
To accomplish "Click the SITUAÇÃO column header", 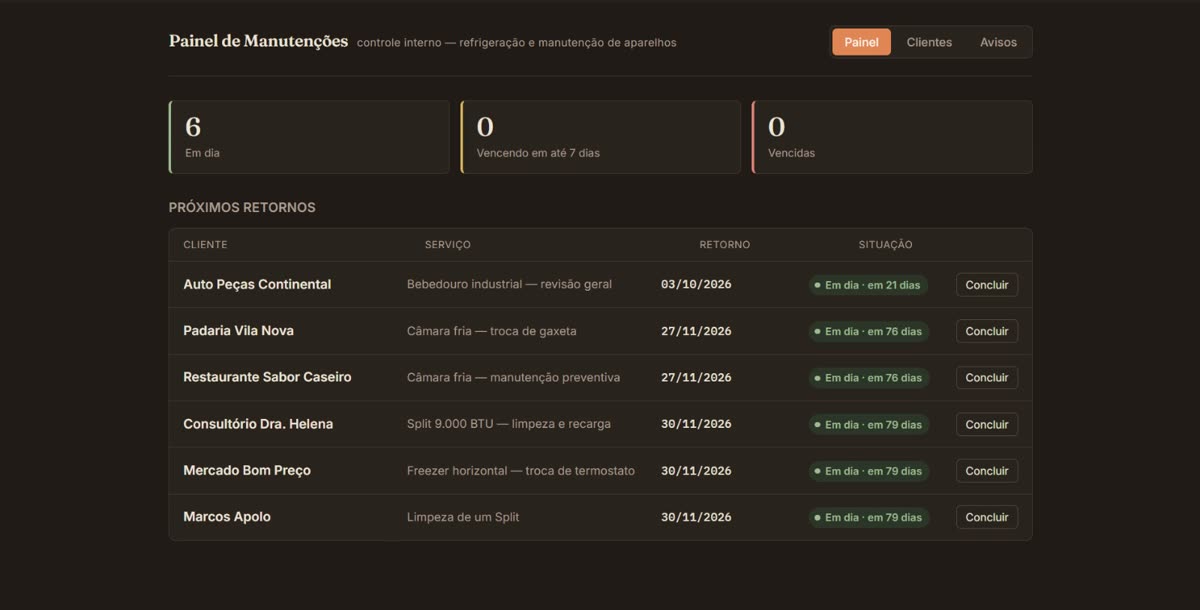I will [885, 245].
